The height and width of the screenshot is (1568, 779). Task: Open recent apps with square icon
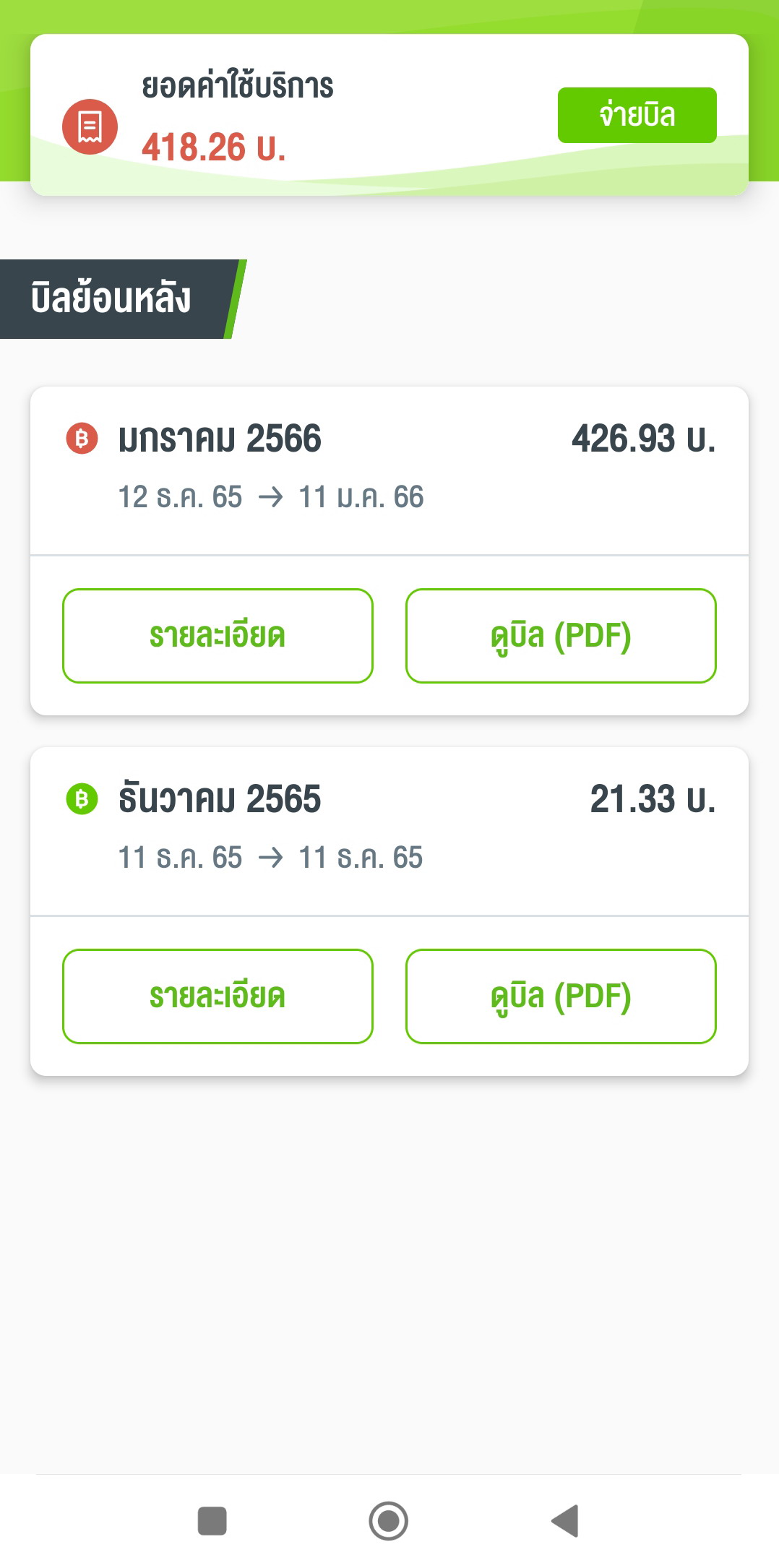click(x=212, y=1520)
